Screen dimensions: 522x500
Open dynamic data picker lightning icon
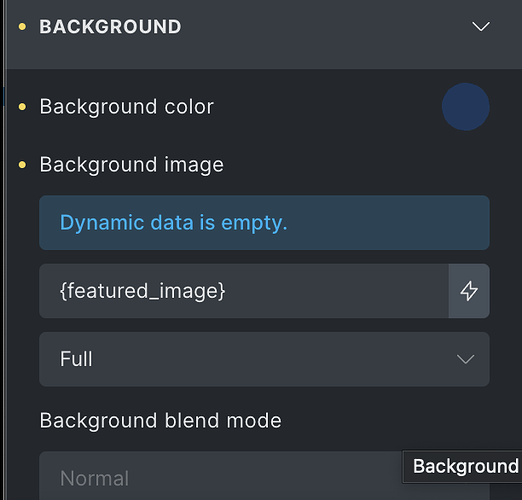point(469,291)
